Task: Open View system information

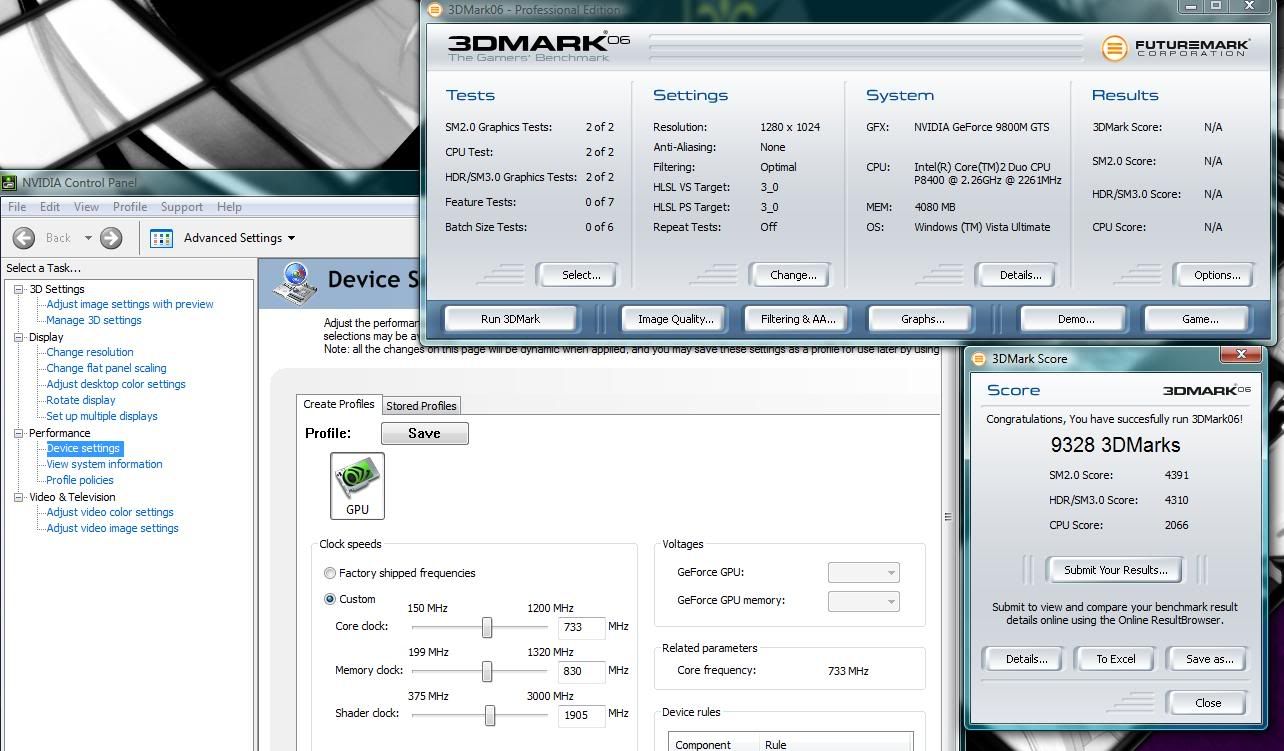Action: pyautogui.click(x=104, y=464)
